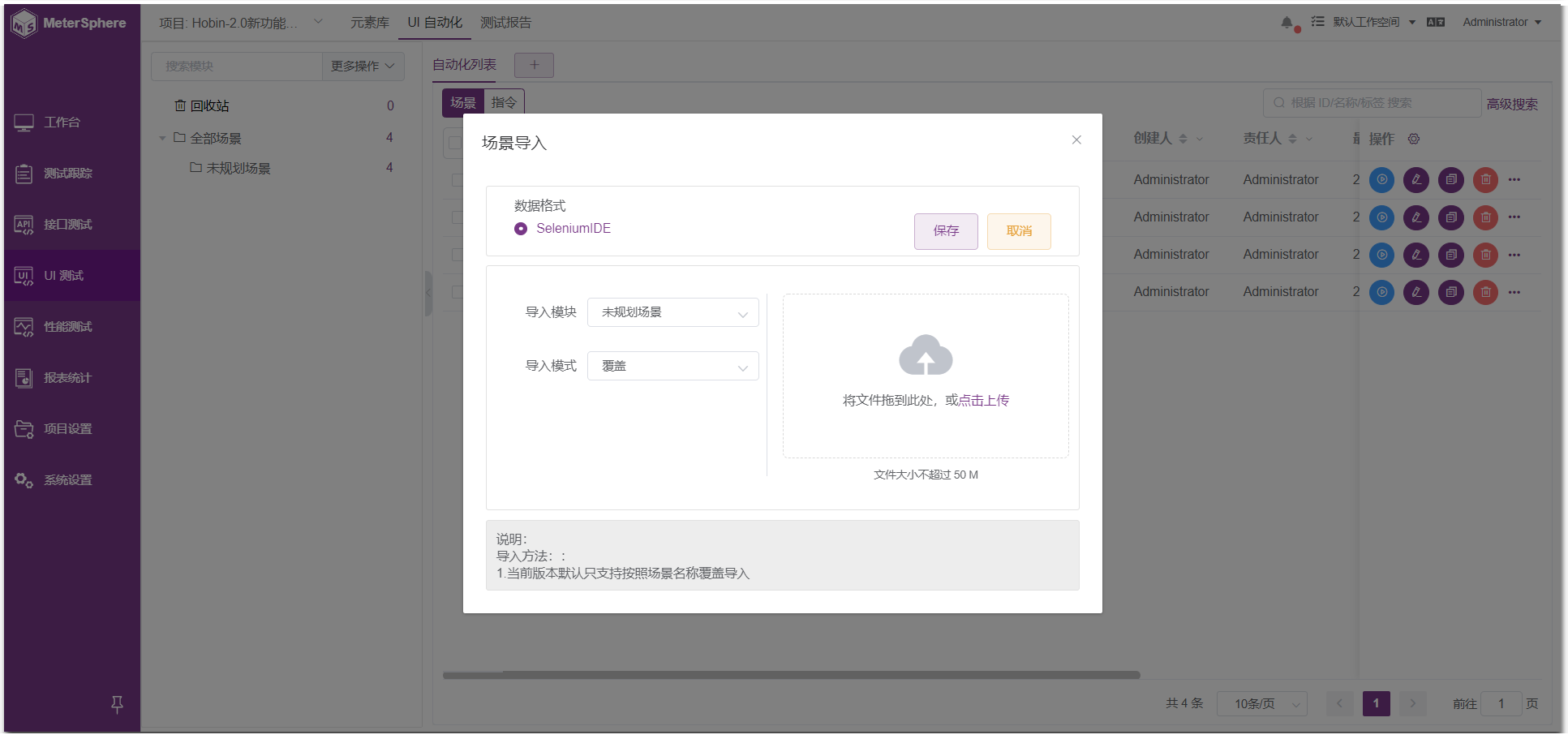The width and height of the screenshot is (1568, 739).
Task: Edit the first scenario row
Action: 1416,179
